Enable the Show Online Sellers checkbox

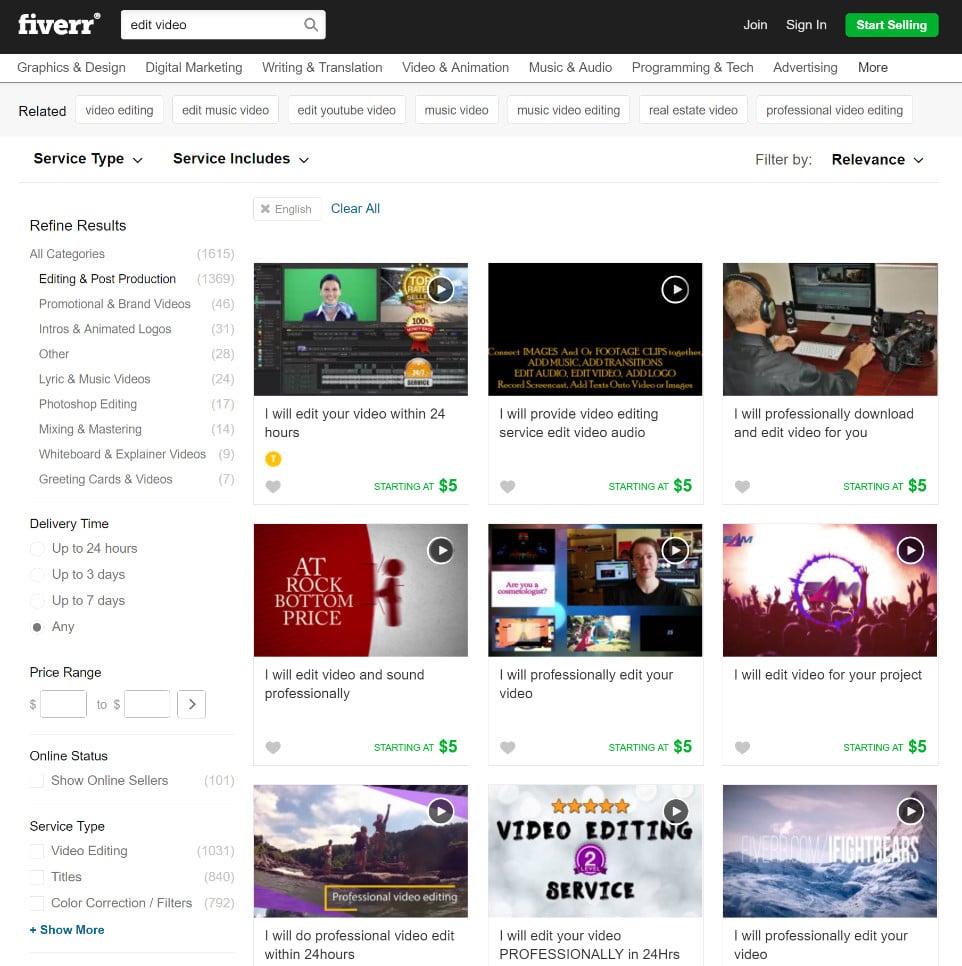click(38, 780)
